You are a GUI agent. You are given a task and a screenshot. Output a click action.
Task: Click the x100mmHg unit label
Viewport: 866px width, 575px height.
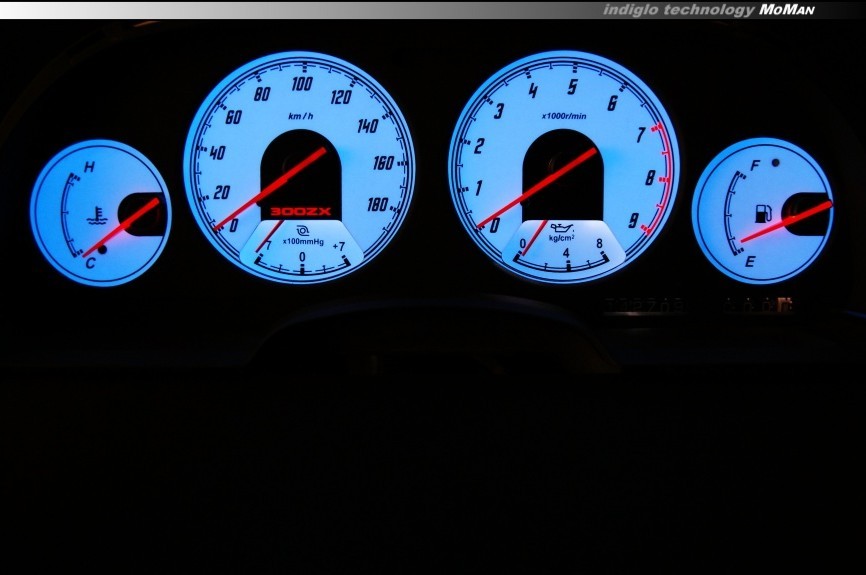click(x=303, y=241)
